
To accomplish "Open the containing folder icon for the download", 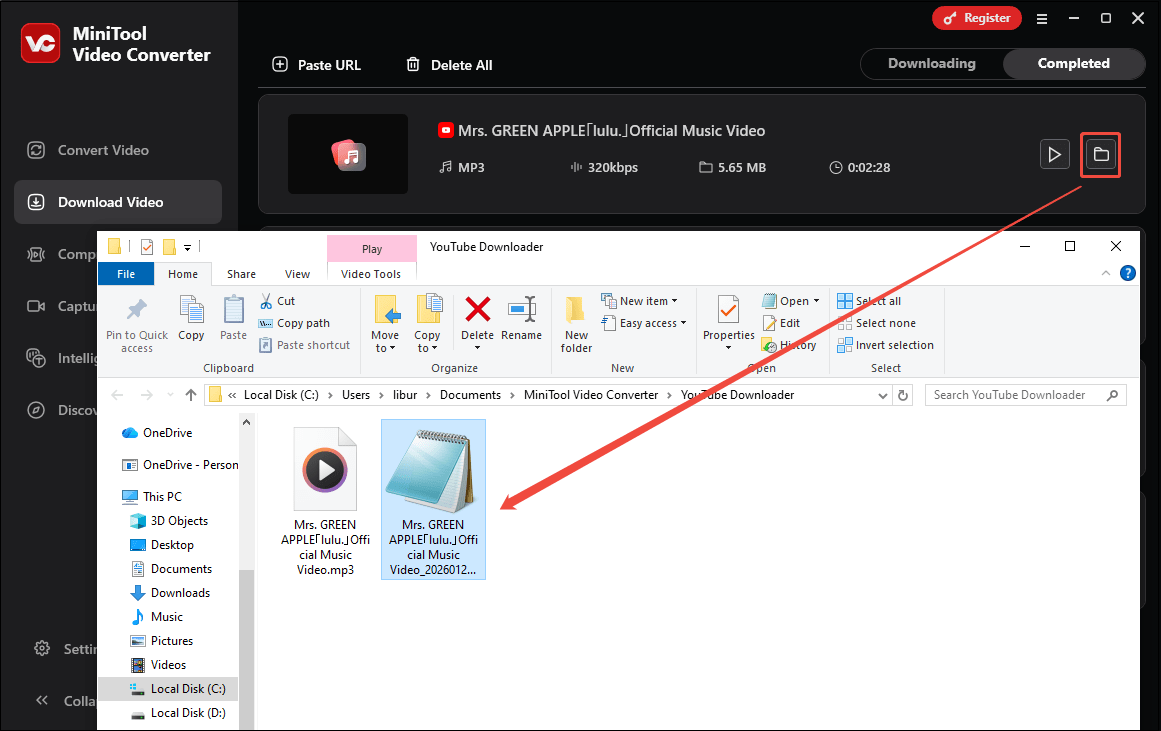I will click(1100, 154).
